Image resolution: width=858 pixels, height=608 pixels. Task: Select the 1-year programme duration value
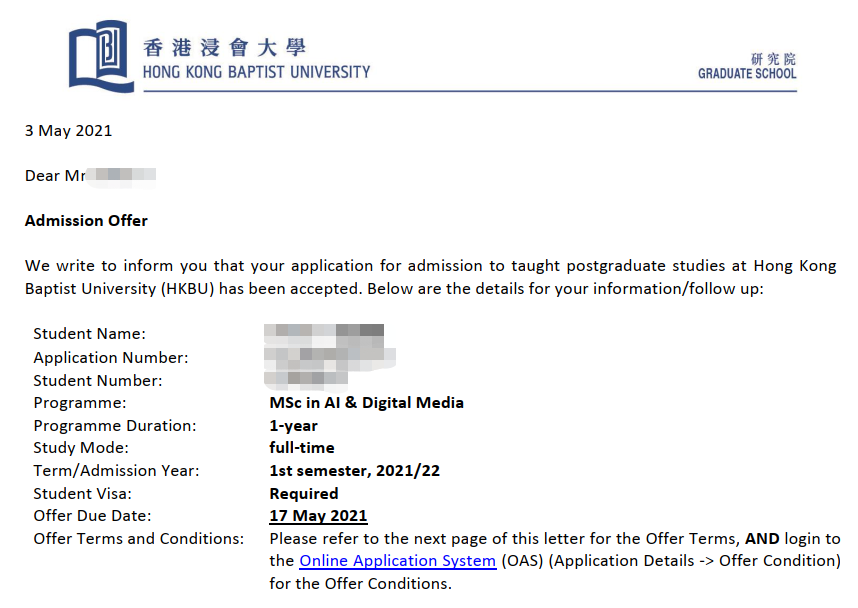293,425
